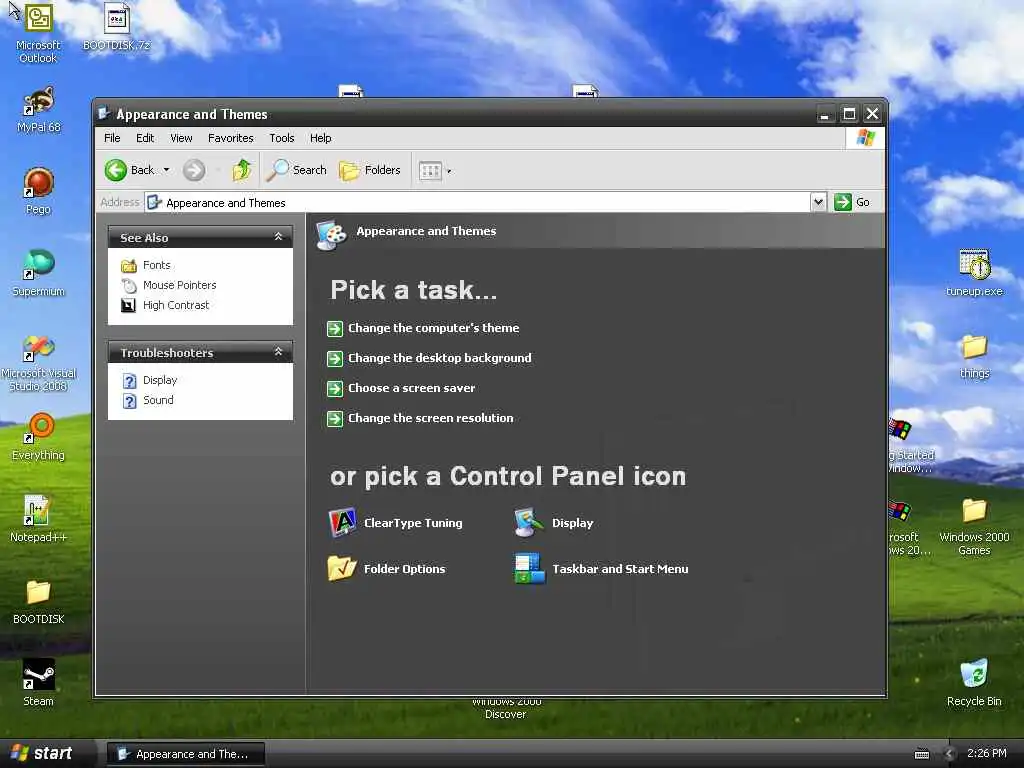Click the Appearance and Themes title bar icon
Viewport: 1024px width, 768px height.
tap(104, 114)
